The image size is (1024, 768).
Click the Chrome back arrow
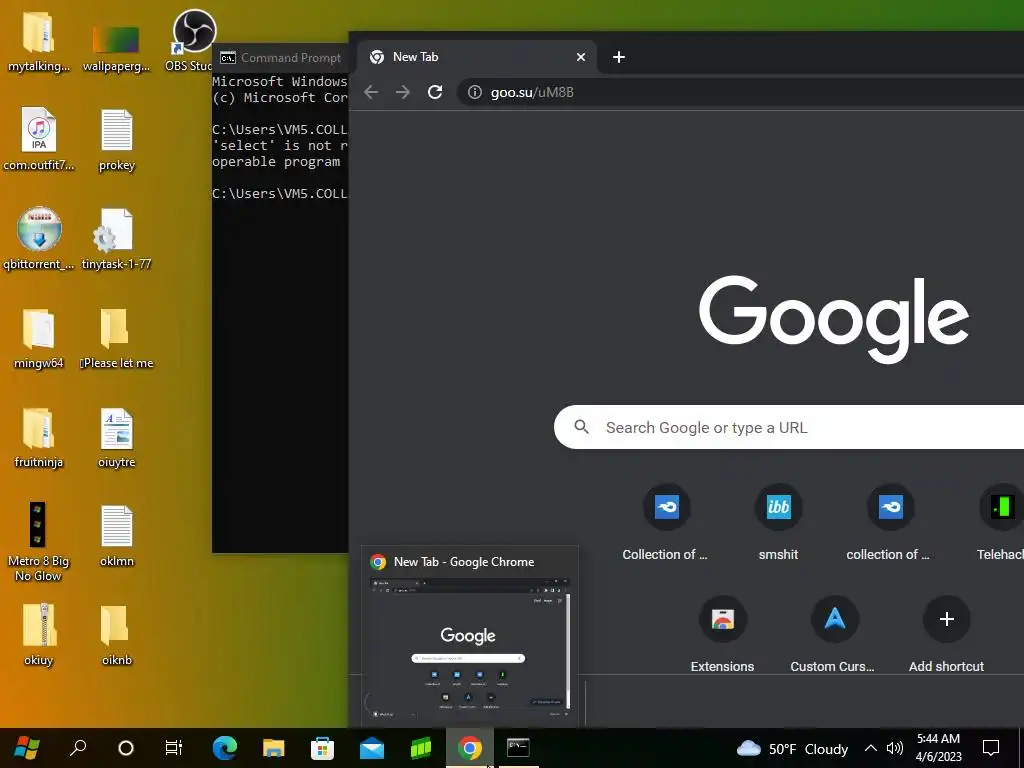pyautogui.click(x=371, y=92)
